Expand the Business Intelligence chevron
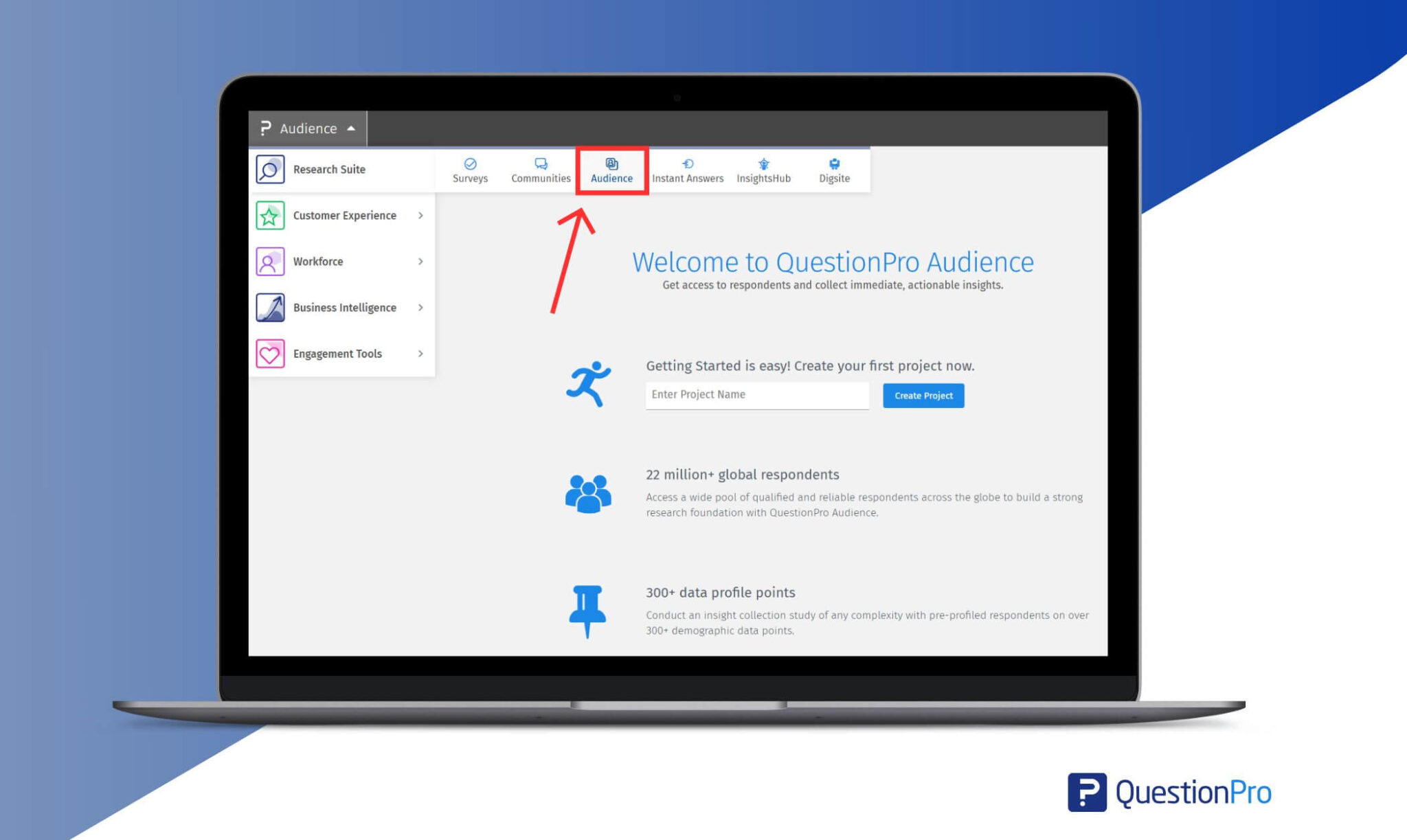Screen dimensions: 1407x840 [420, 307]
